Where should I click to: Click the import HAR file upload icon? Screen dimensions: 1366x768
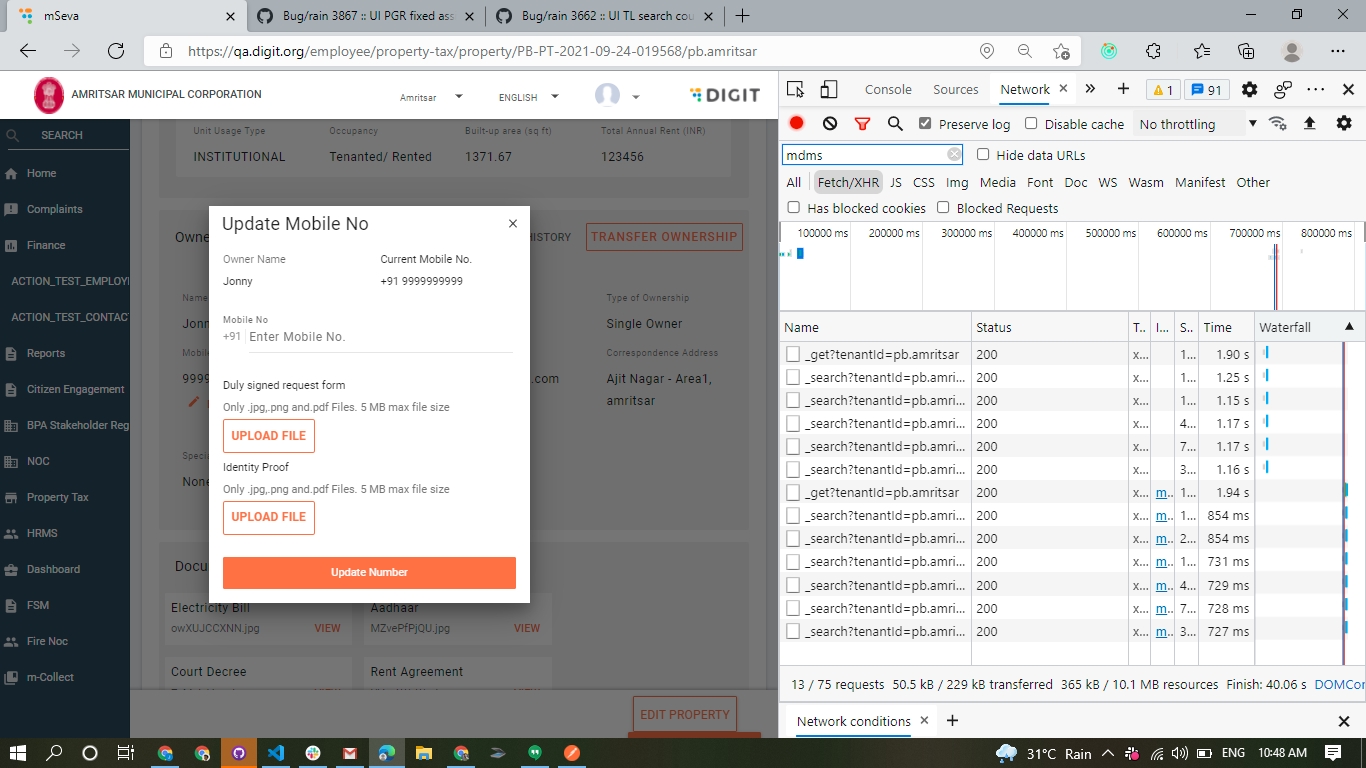[1309, 123]
